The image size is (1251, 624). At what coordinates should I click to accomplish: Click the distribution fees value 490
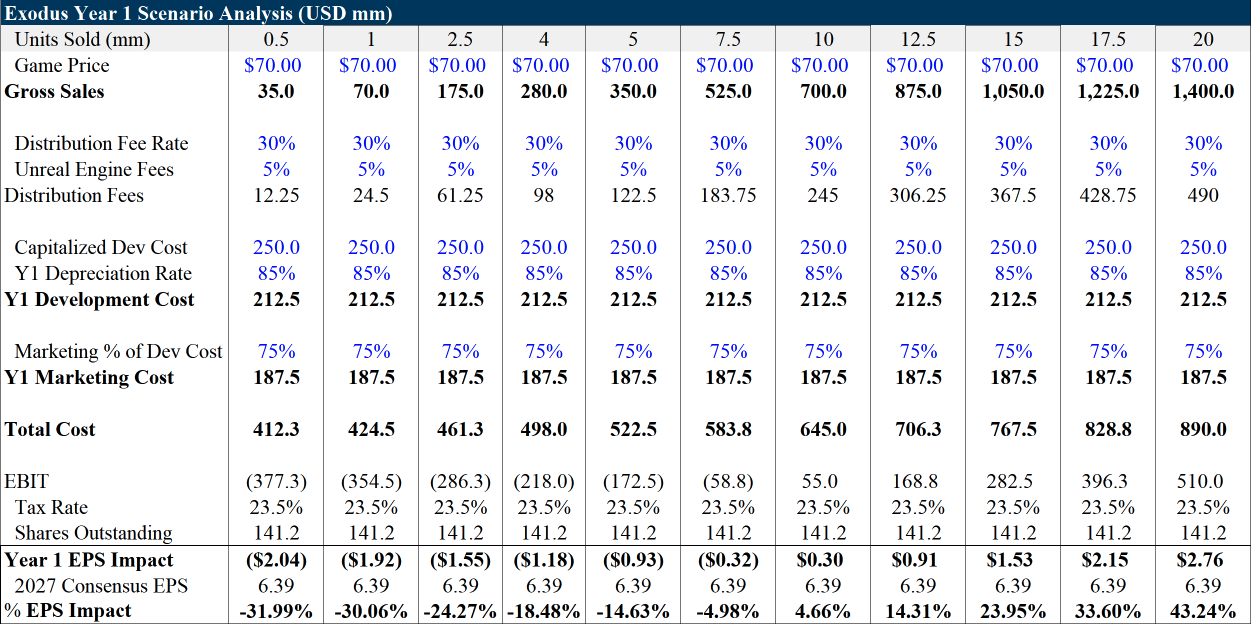coord(1203,195)
